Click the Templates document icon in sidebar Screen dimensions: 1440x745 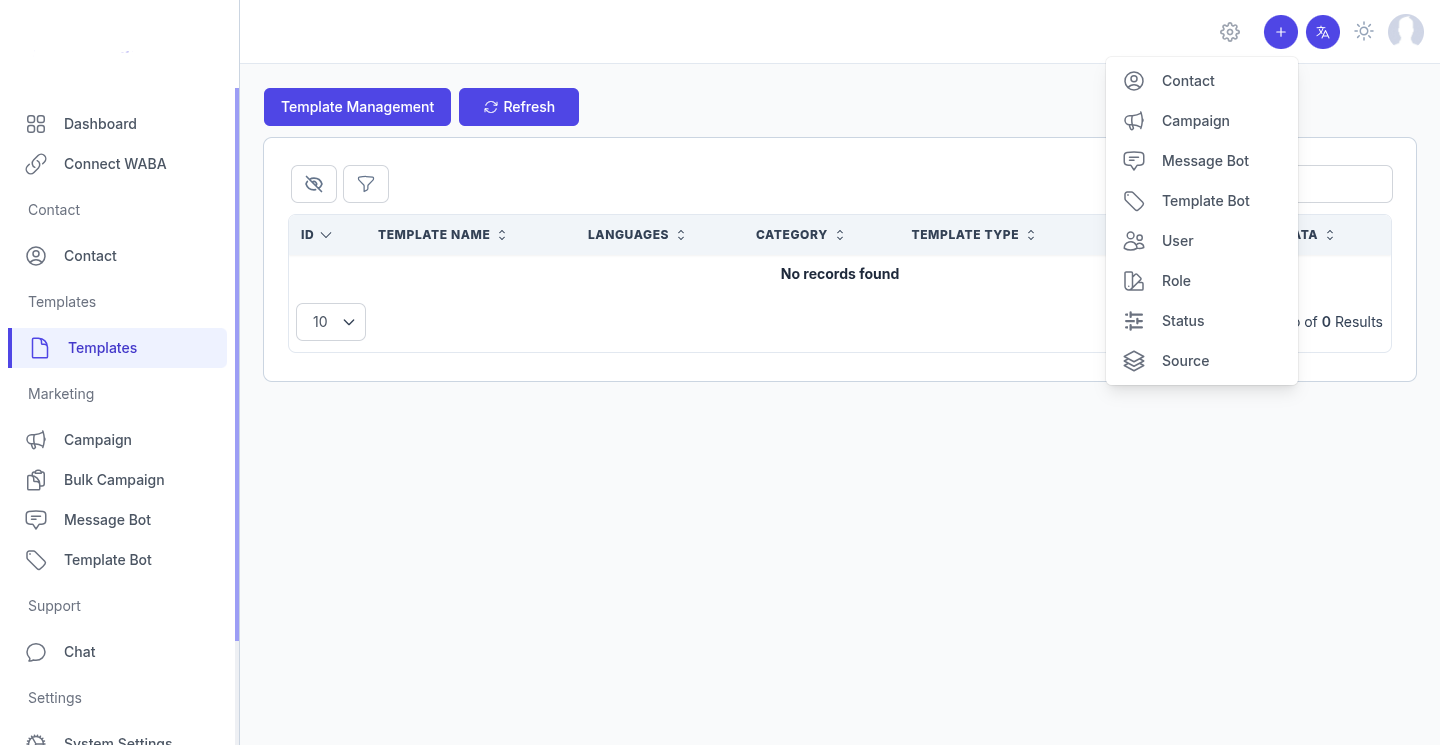40,348
